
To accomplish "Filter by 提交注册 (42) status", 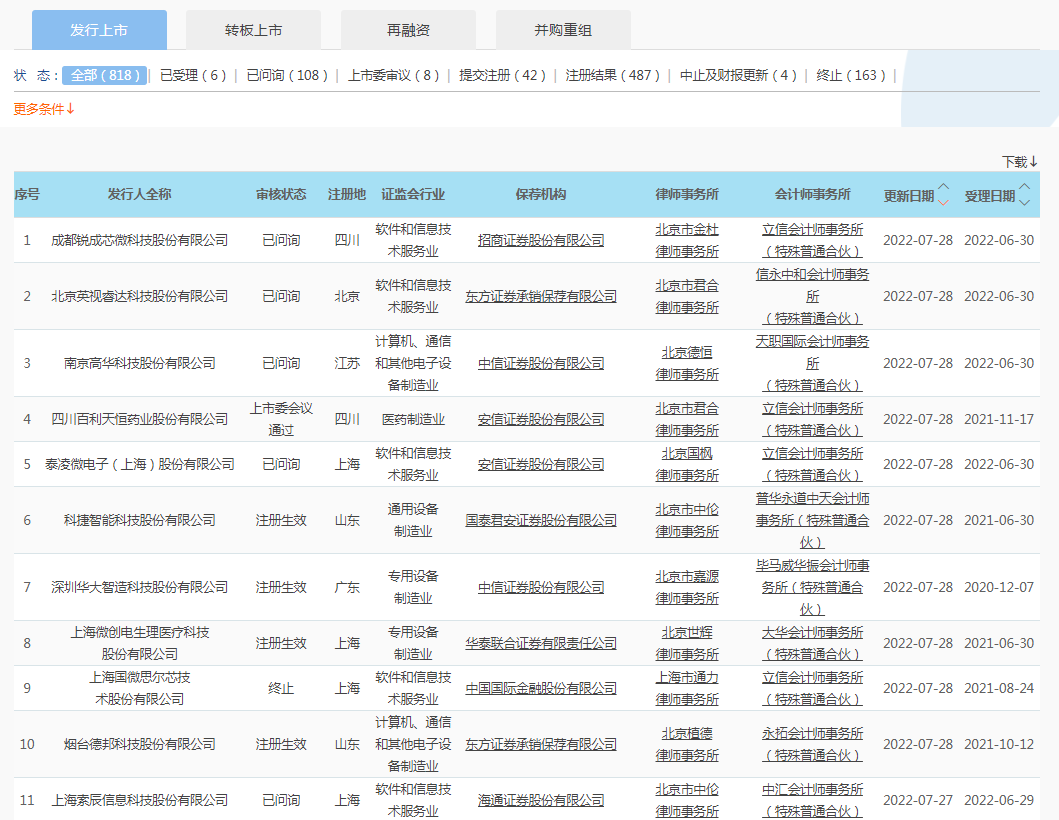I will (503, 75).
